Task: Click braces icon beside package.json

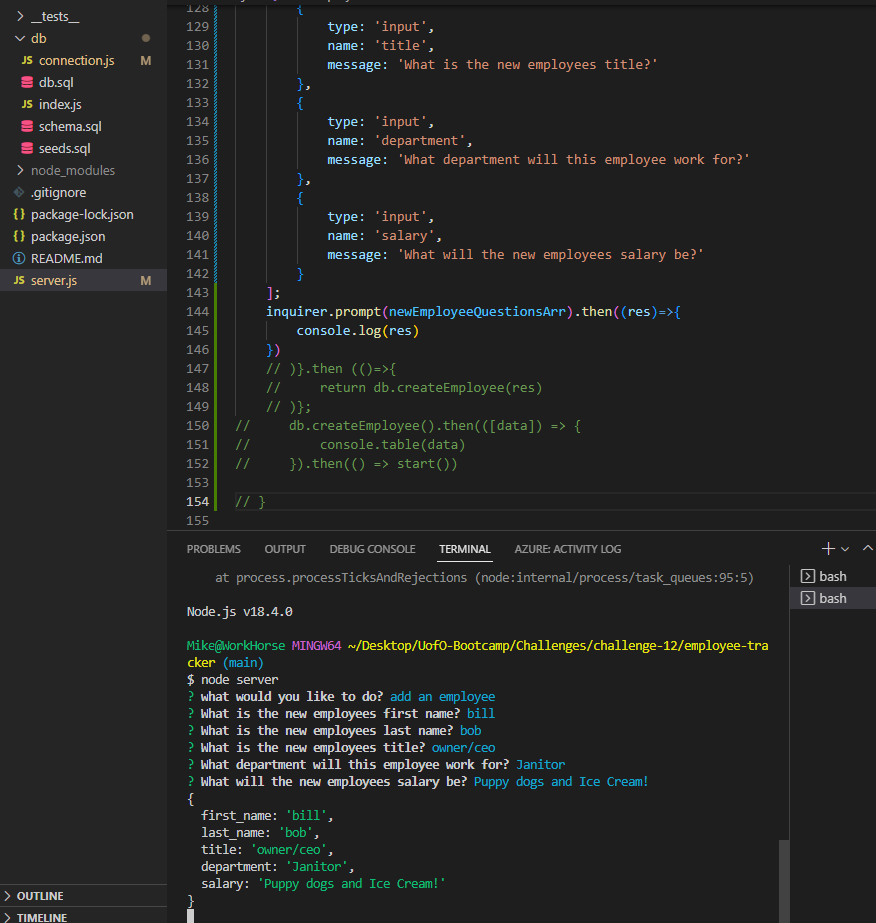Action: (19, 237)
